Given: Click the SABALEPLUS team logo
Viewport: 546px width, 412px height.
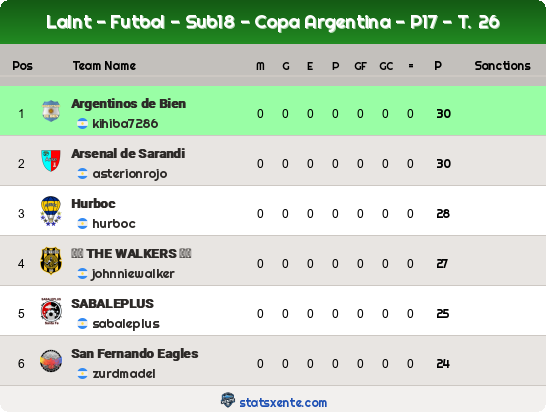Looking at the screenshot, I should pos(51,311).
